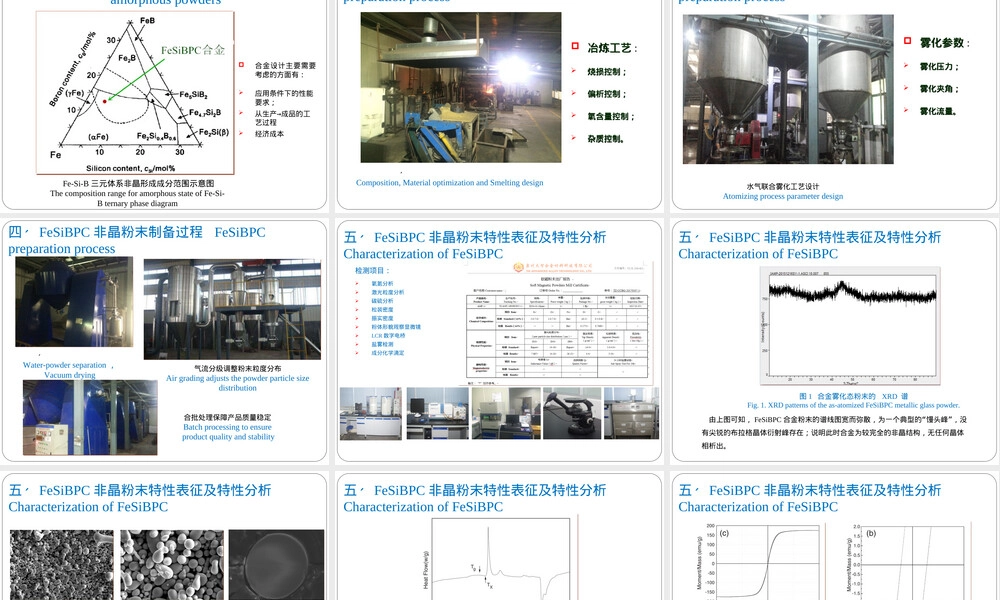Screen dimensions: 1000x600
Task: Click the heading '冶炼工艺:'
Action: pos(612,48)
